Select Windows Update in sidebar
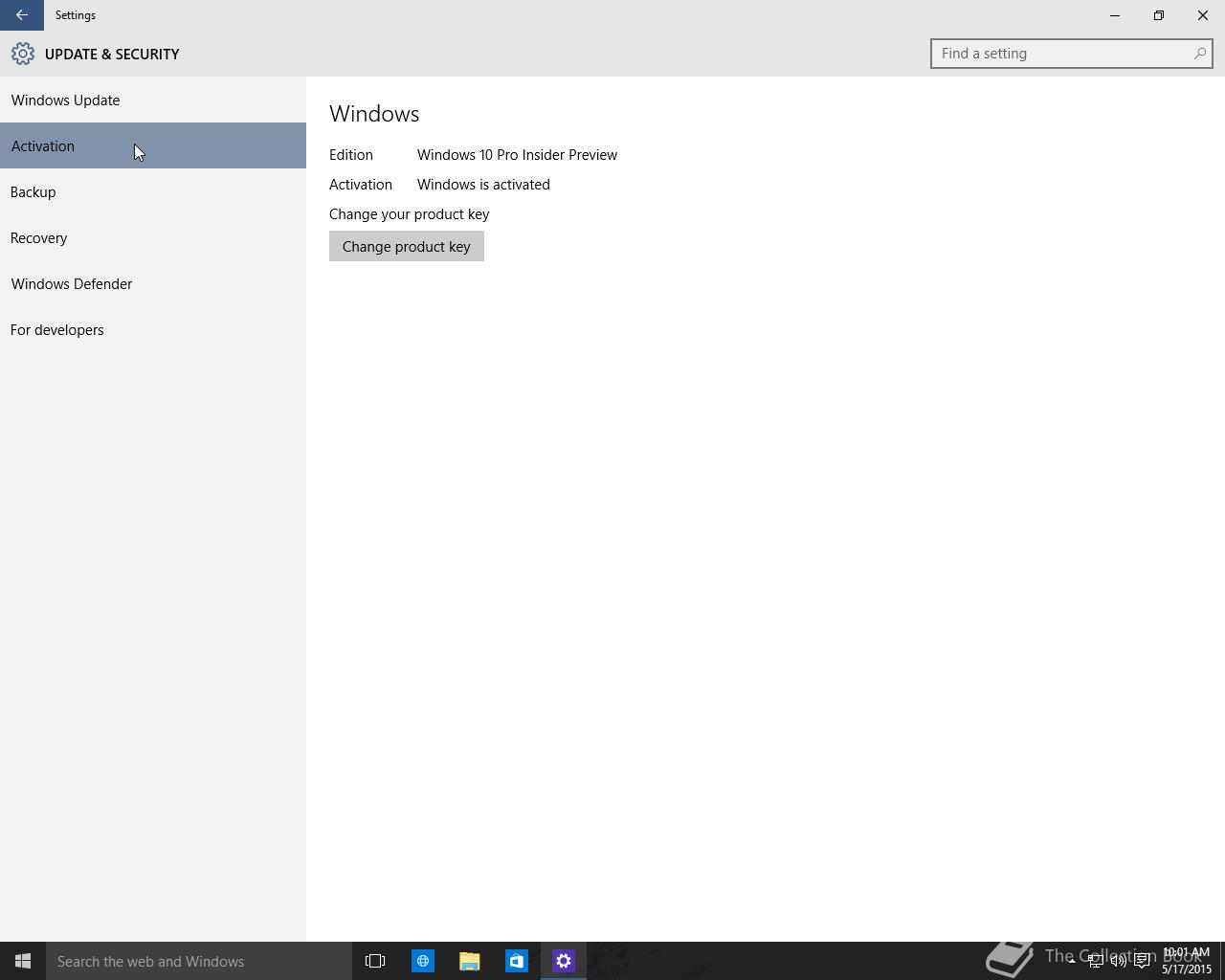The image size is (1225, 980). [153, 100]
